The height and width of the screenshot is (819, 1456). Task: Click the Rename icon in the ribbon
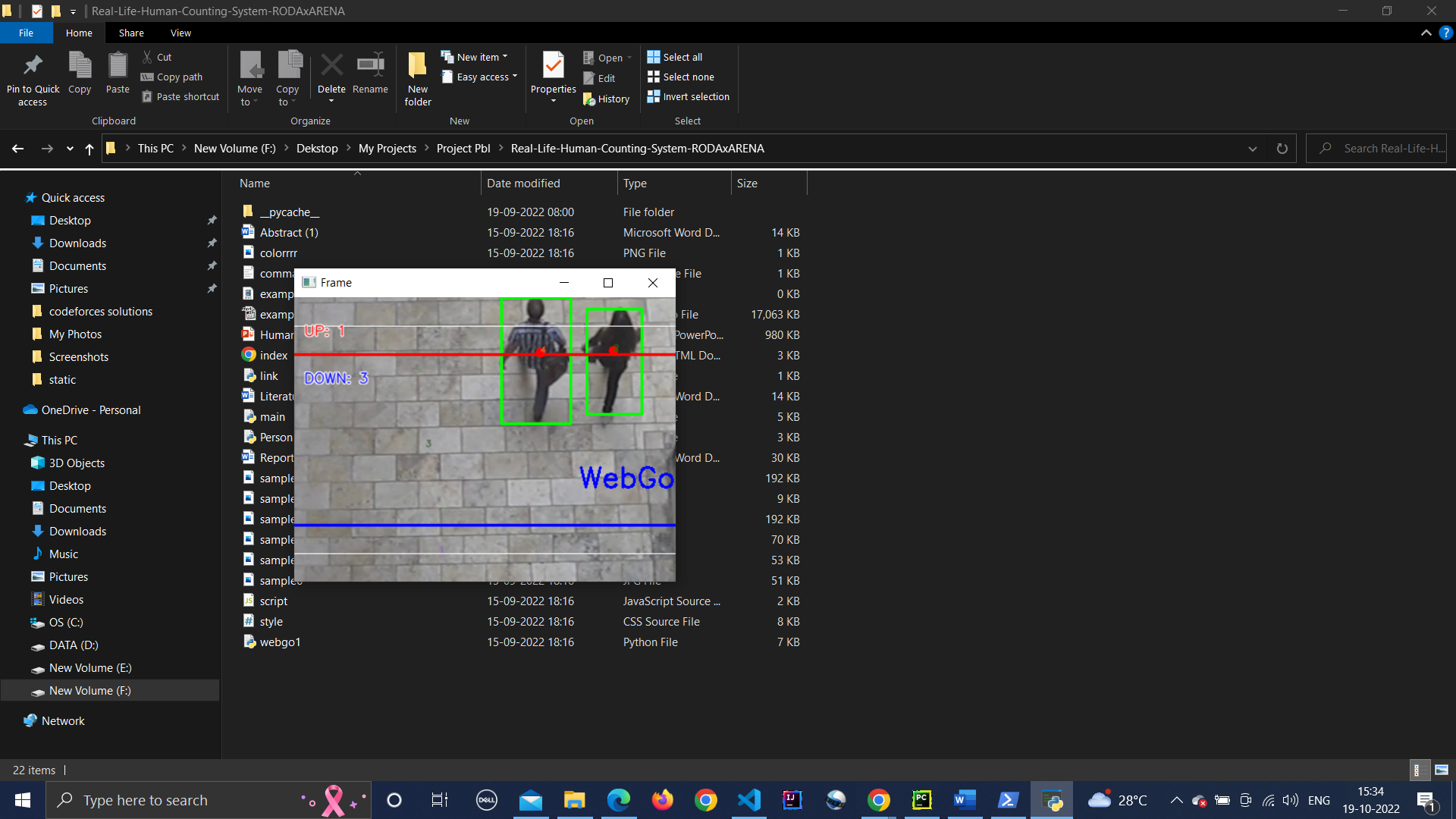click(370, 66)
